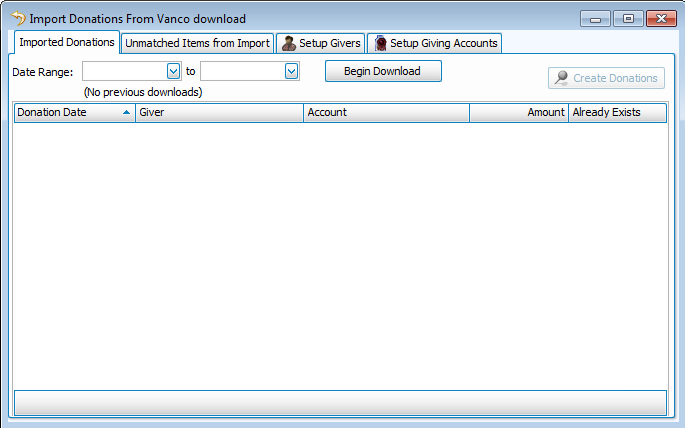Click the Donation Date column header
This screenshot has height=428, width=685.
tap(66, 113)
